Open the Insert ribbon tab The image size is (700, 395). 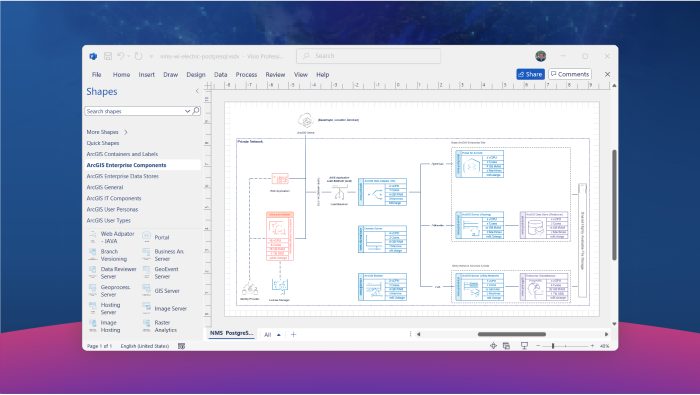[146, 75]
